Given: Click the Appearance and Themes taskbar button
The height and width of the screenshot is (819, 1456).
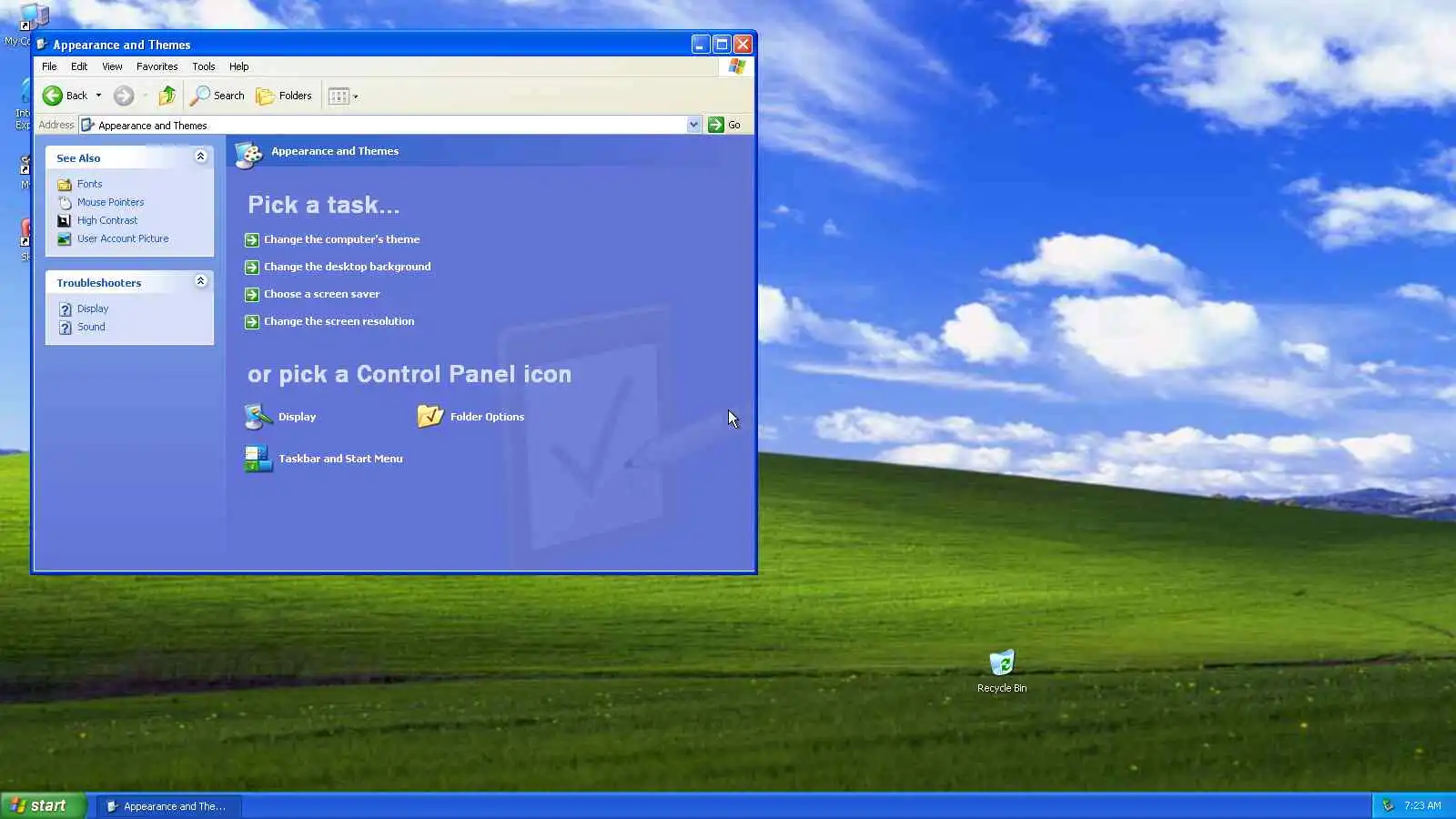Looking at the screenshot, I should [x=169, y=806].
